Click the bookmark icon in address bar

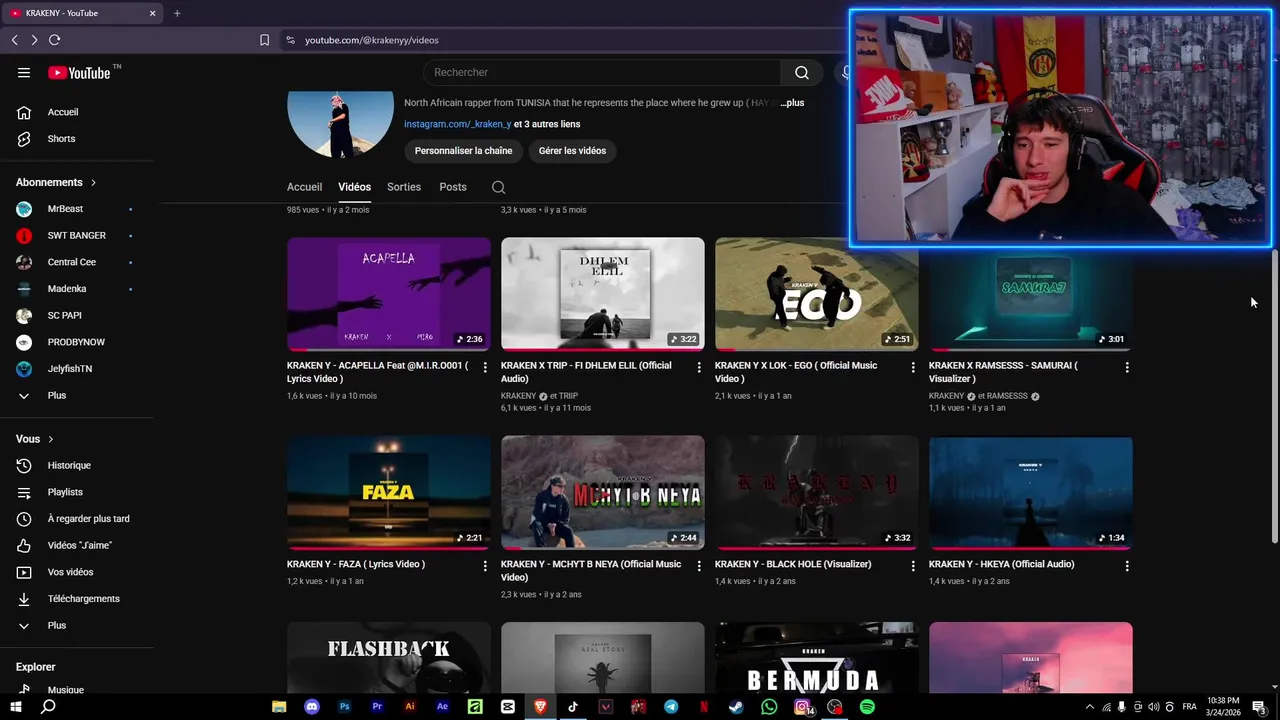[264, 40]
